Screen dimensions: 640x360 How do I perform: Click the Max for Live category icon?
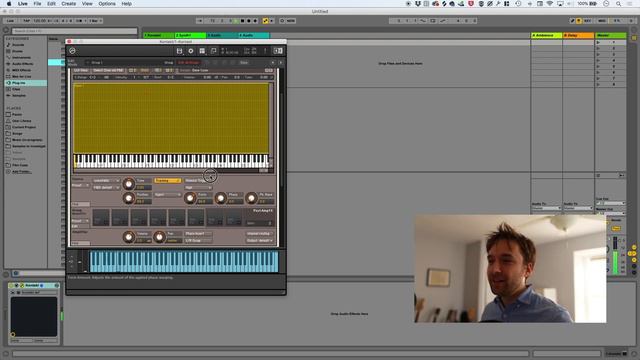[9, 76]
